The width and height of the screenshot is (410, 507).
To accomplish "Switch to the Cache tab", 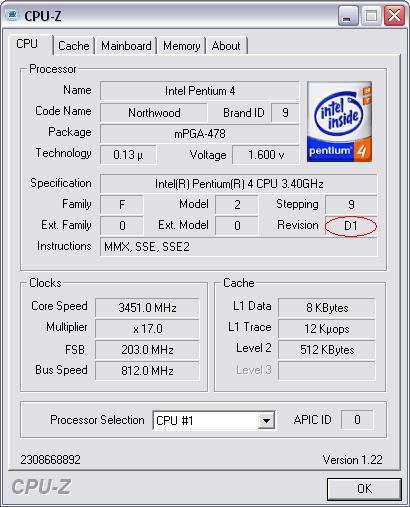I will point(74,46).
